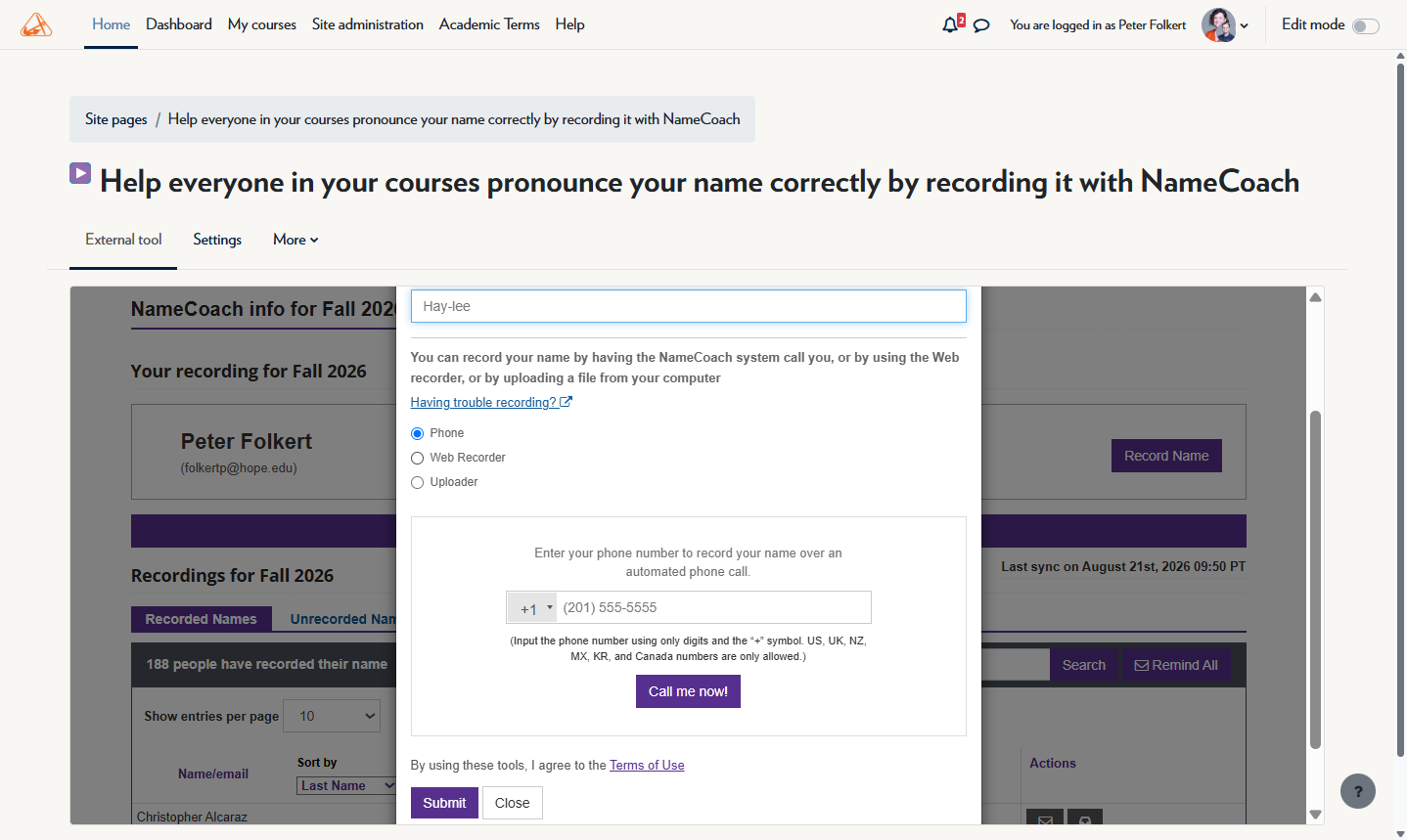The image size is (1407, 840).
Task: Open the messaging chat bubble icon
Action: (981, 25)
